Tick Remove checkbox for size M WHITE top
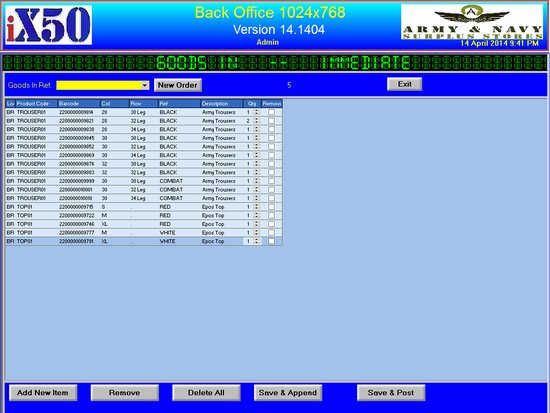The image size is (550, 413). click(x=271, y=233)
